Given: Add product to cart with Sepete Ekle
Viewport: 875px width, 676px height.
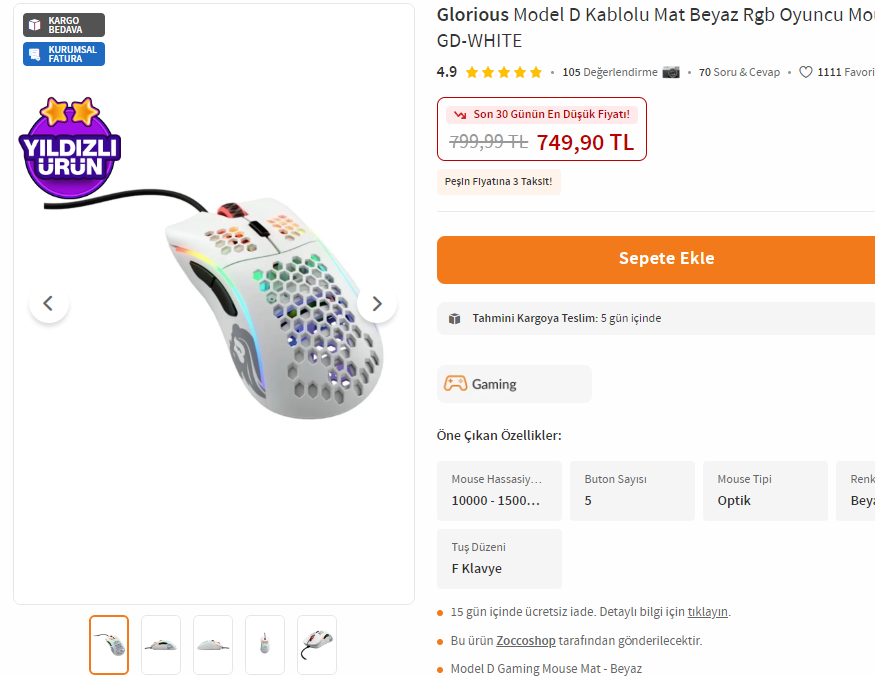Looking at the screenshot, I should tap(656, 260).
